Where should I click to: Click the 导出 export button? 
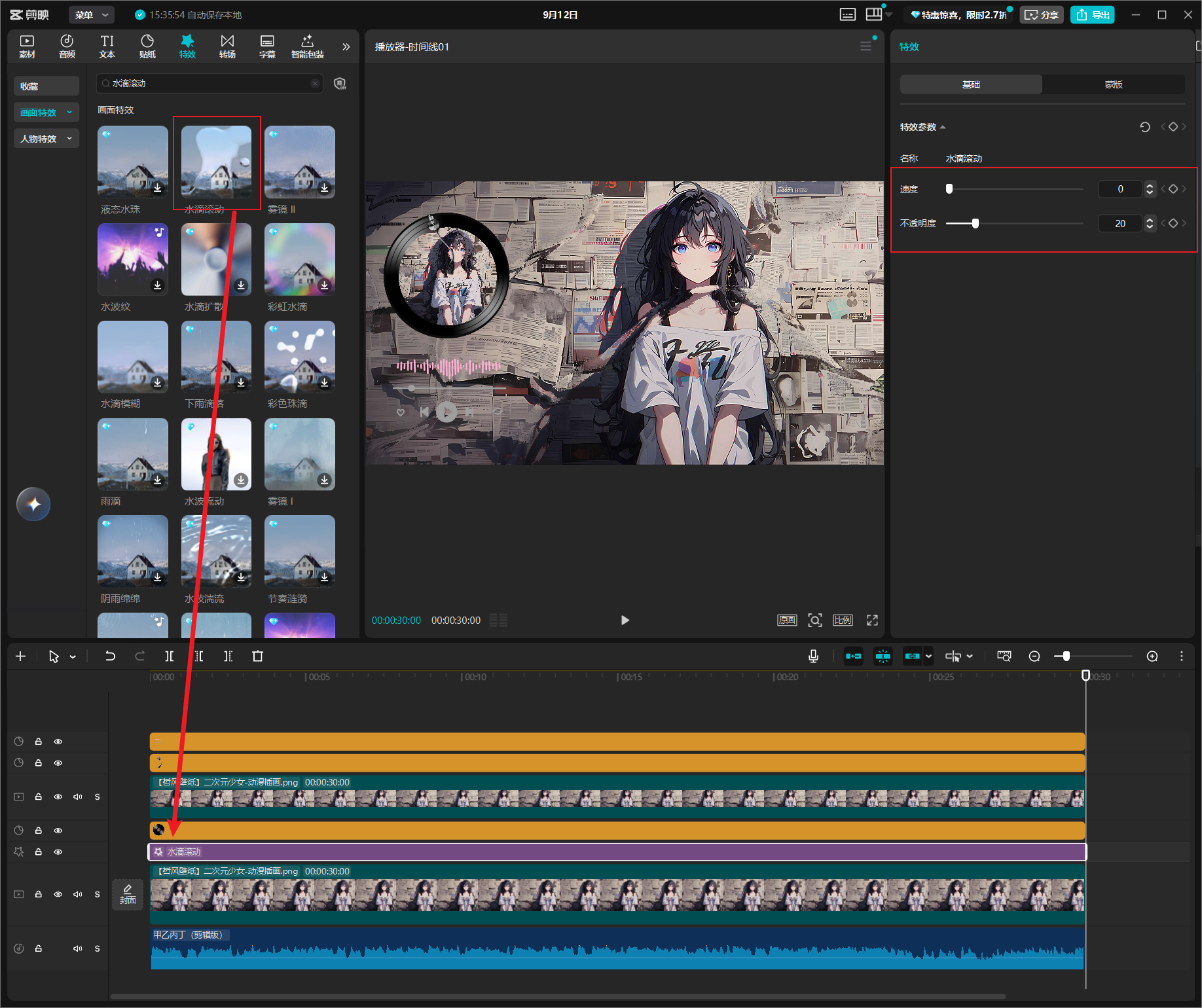click(1093, 14)
